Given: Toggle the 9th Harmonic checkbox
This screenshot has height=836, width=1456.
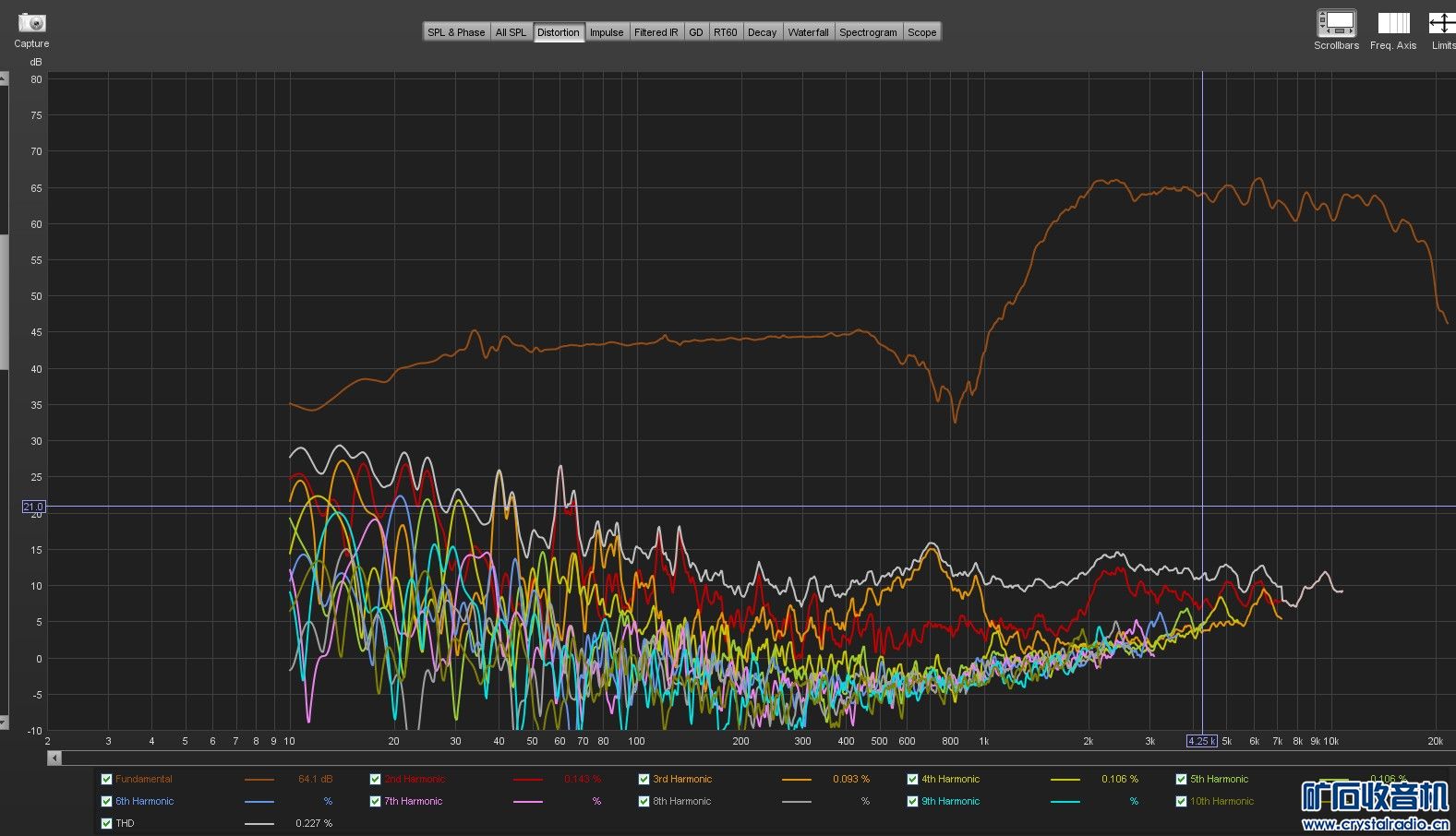Looking at the screenshot, I should [912, 801].
